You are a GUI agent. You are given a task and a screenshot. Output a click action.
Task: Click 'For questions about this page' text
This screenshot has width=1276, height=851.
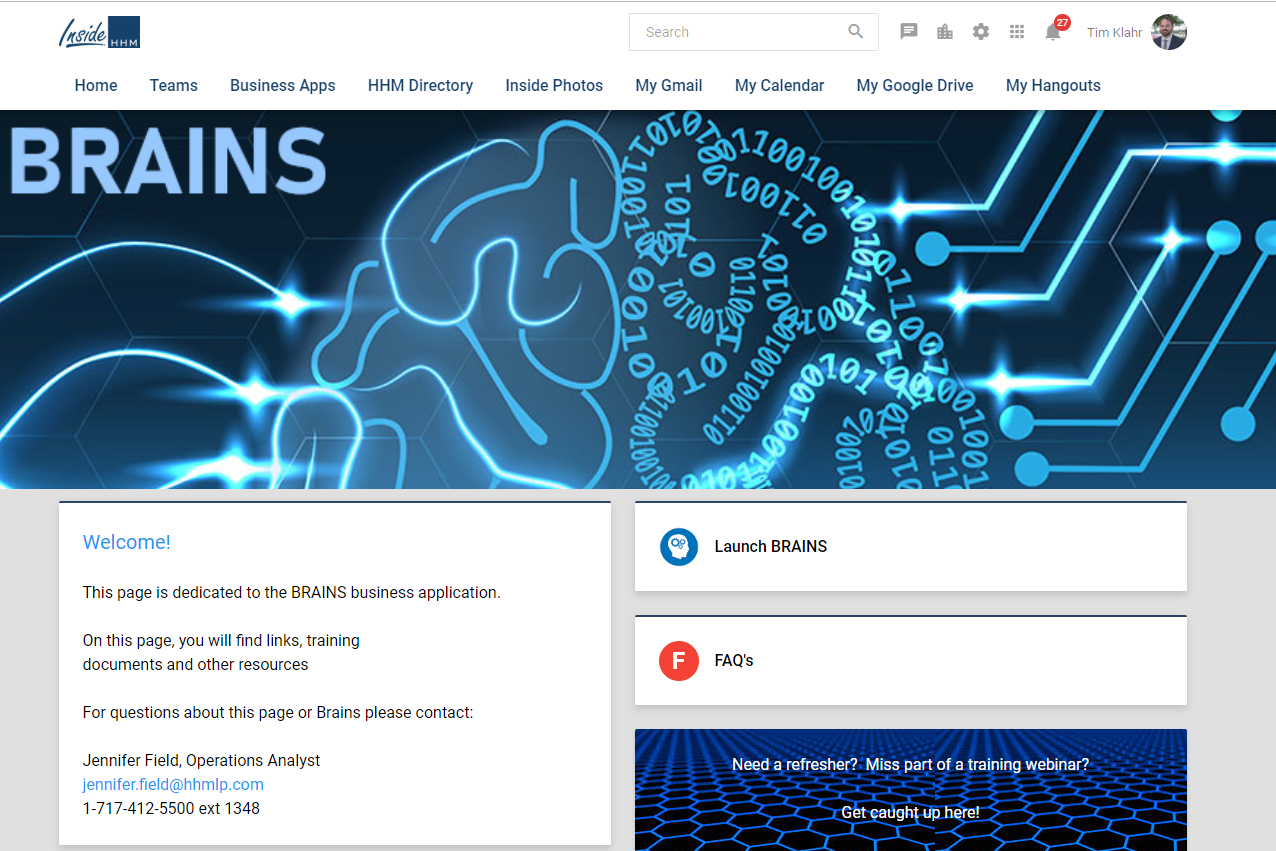[278, 713]
